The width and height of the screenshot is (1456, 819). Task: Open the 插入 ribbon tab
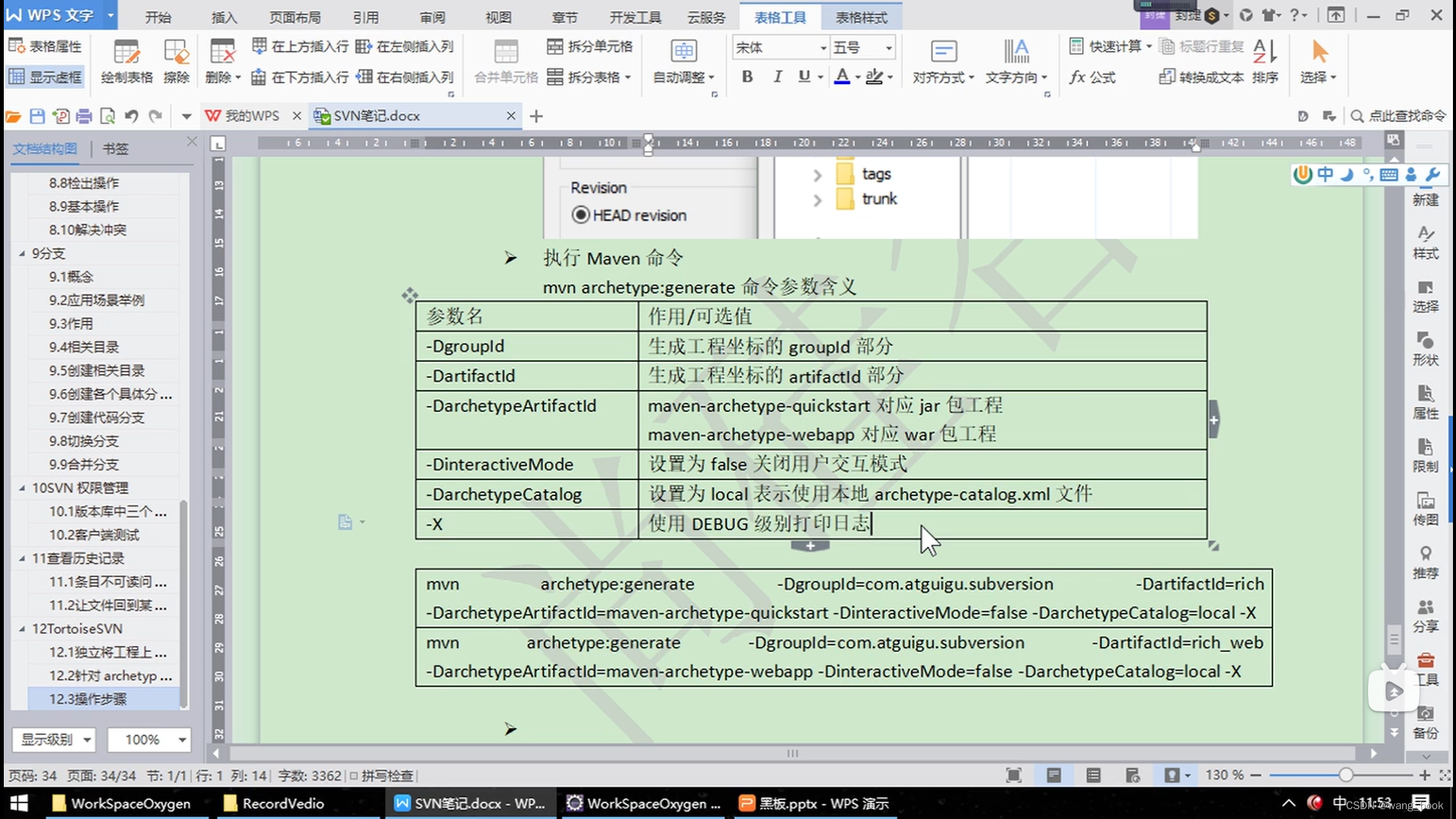pyautogui.click(x=224, y=17)
